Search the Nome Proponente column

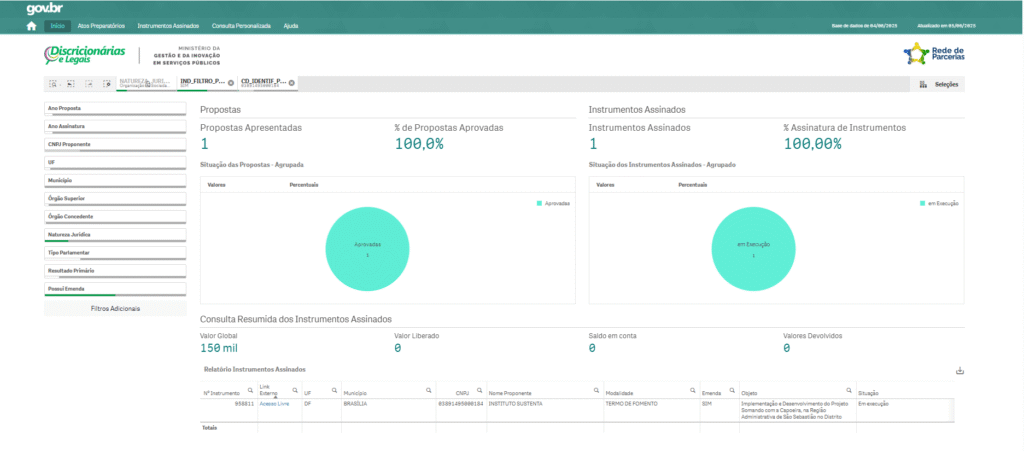597,390
